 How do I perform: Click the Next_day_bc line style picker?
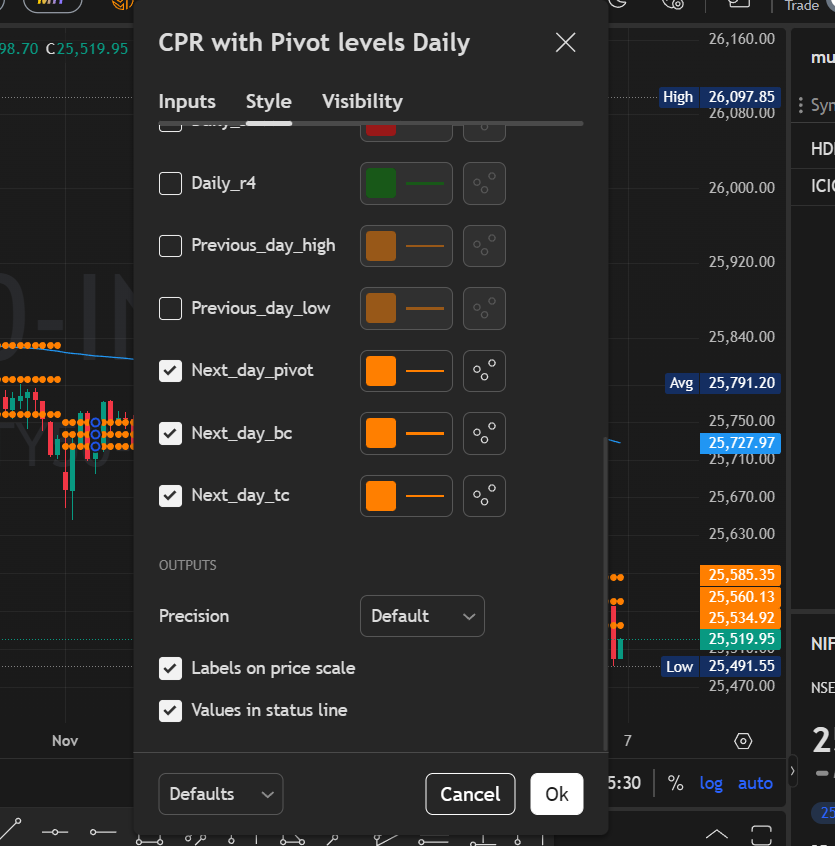pyautogui.click(x=406, y=434)
